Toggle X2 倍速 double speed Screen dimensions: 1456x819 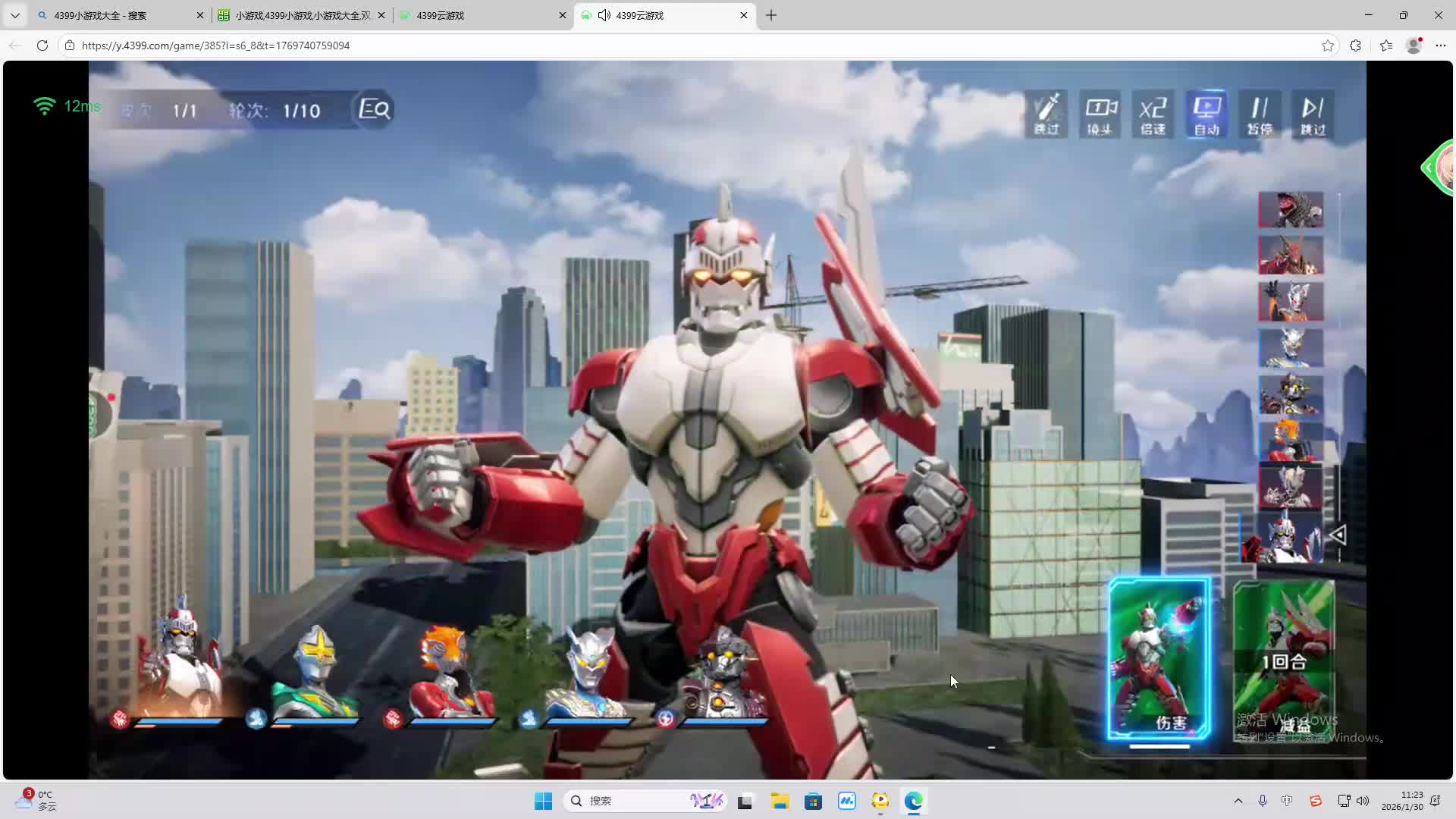1153,114
